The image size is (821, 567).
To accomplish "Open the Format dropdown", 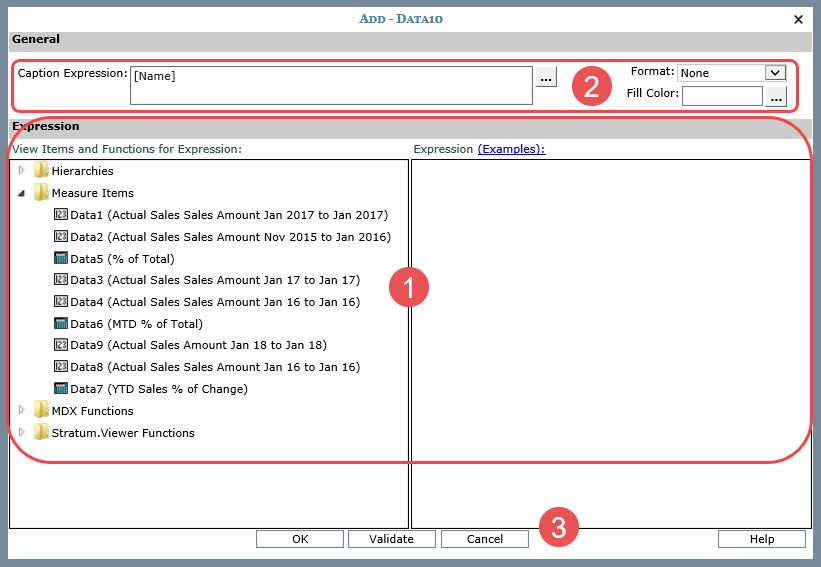I will tap(774, 73).
